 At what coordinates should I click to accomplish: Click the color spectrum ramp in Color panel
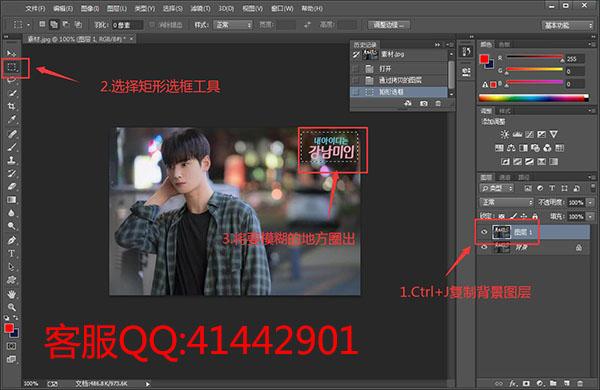click(x=533, y=98)
